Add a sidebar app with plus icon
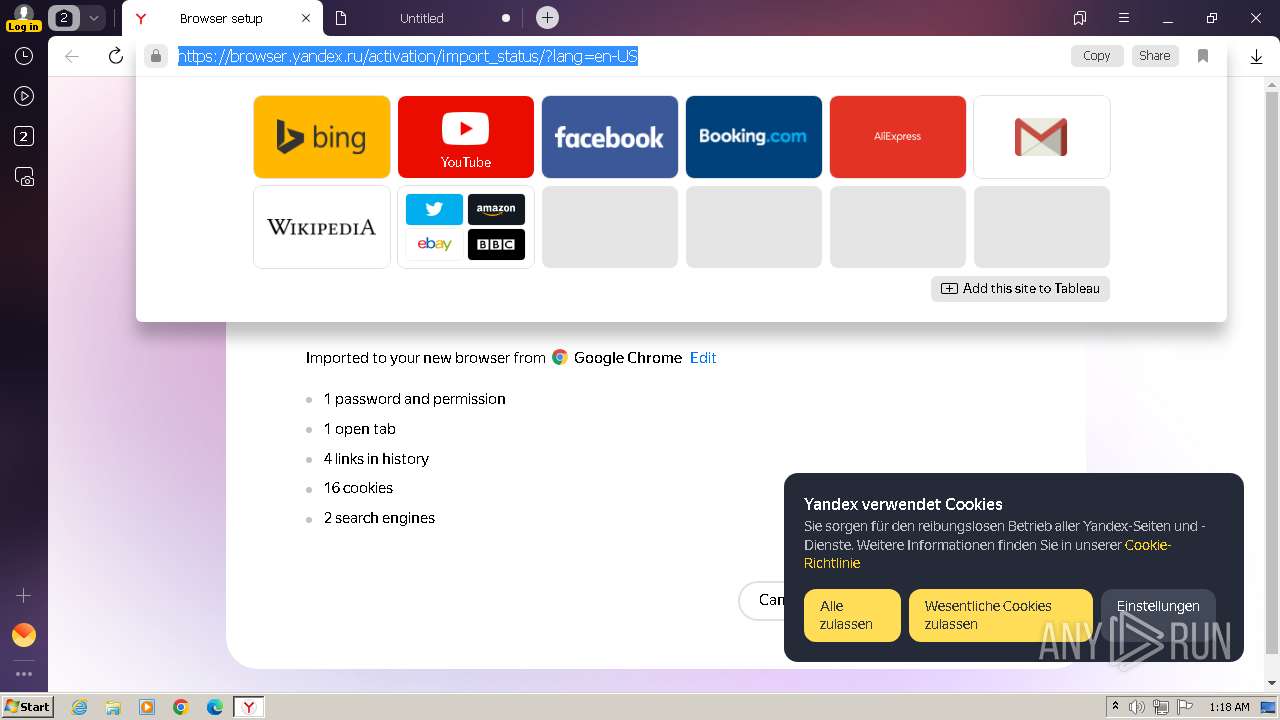Image resolution: width=1280 pixels, height=720 pixels. pos(24,596)
